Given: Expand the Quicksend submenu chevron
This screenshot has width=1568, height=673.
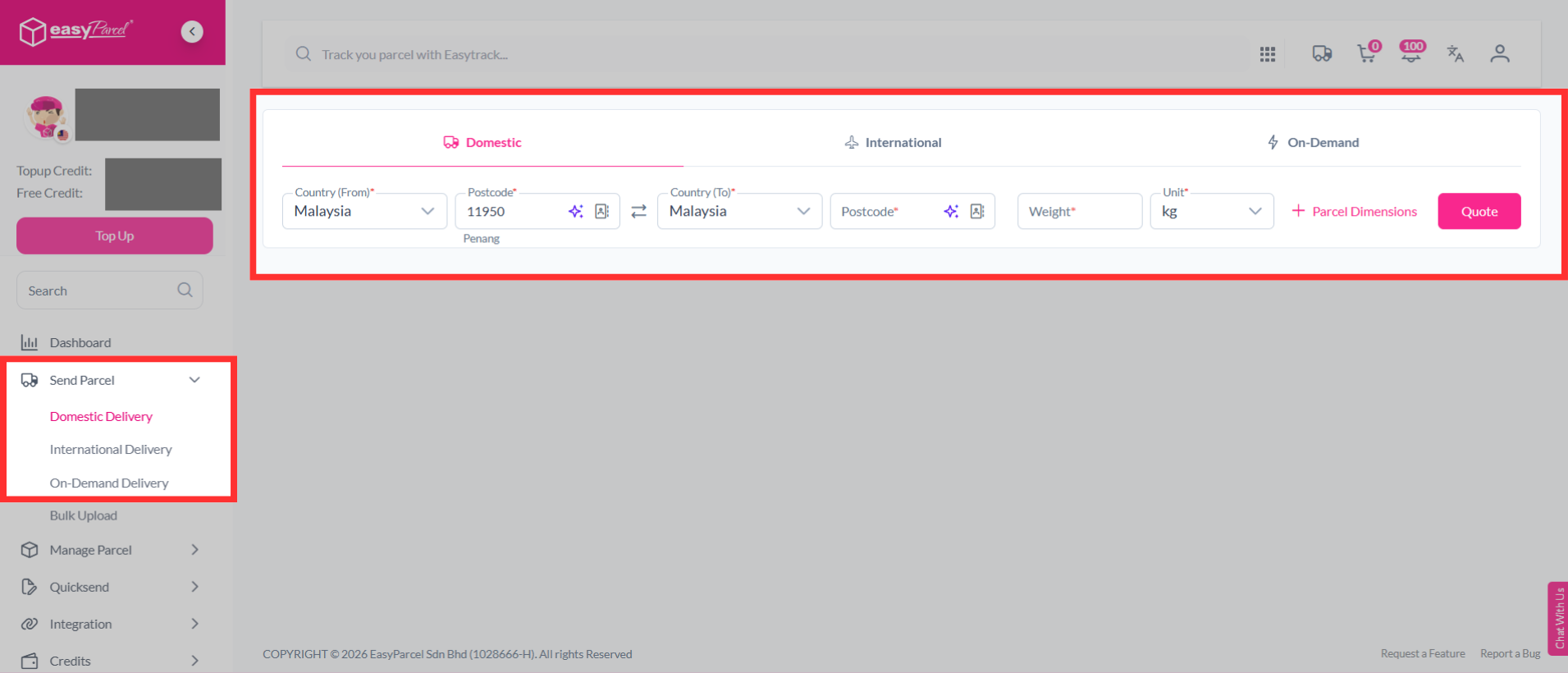Looking at the screenshot, I should pos(194,587).
